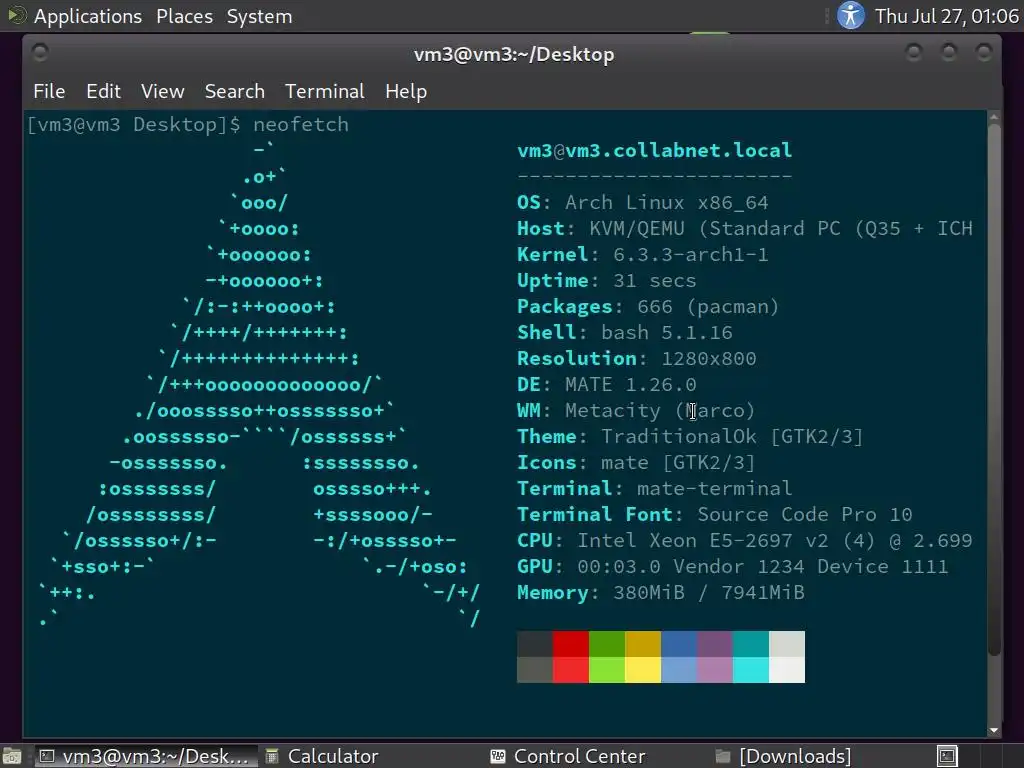Open the System menu in top panel
This screenshot has width=1024, height=768.
click(x=259, y=16)
